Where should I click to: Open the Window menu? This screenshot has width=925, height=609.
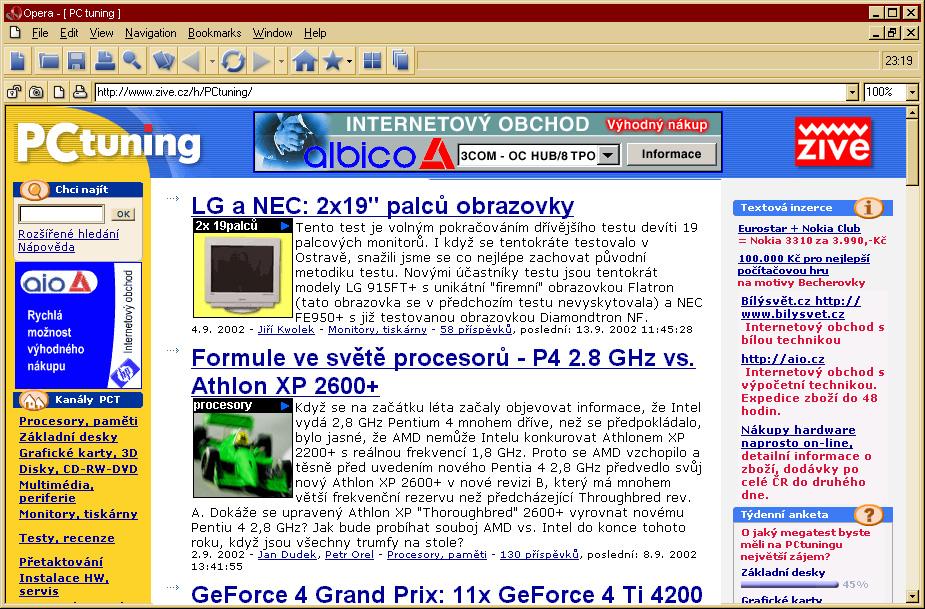point(273,33)
